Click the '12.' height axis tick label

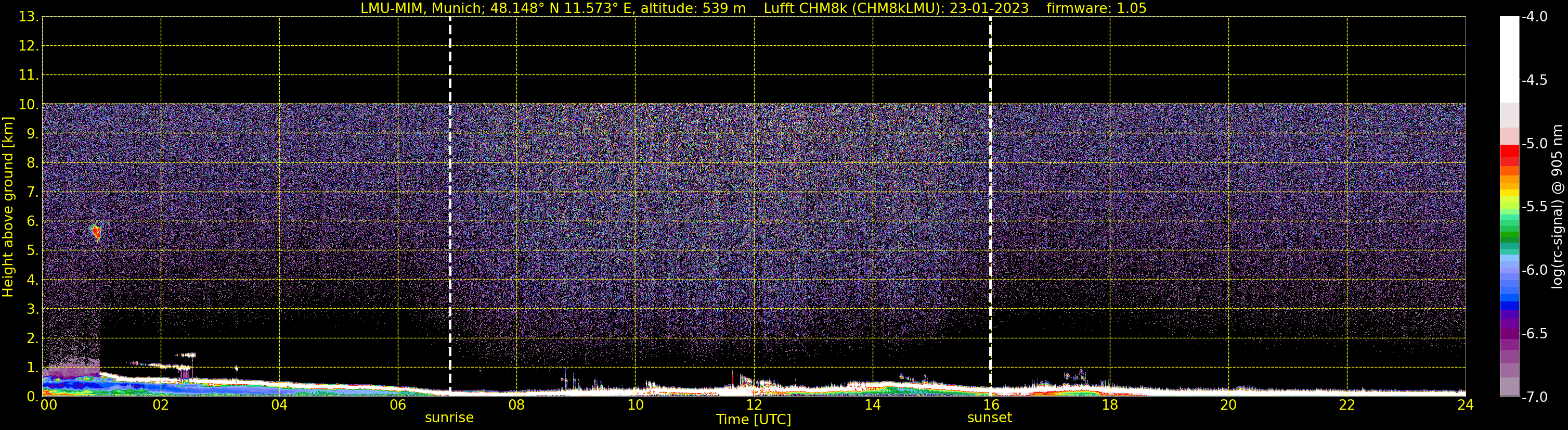29,46
